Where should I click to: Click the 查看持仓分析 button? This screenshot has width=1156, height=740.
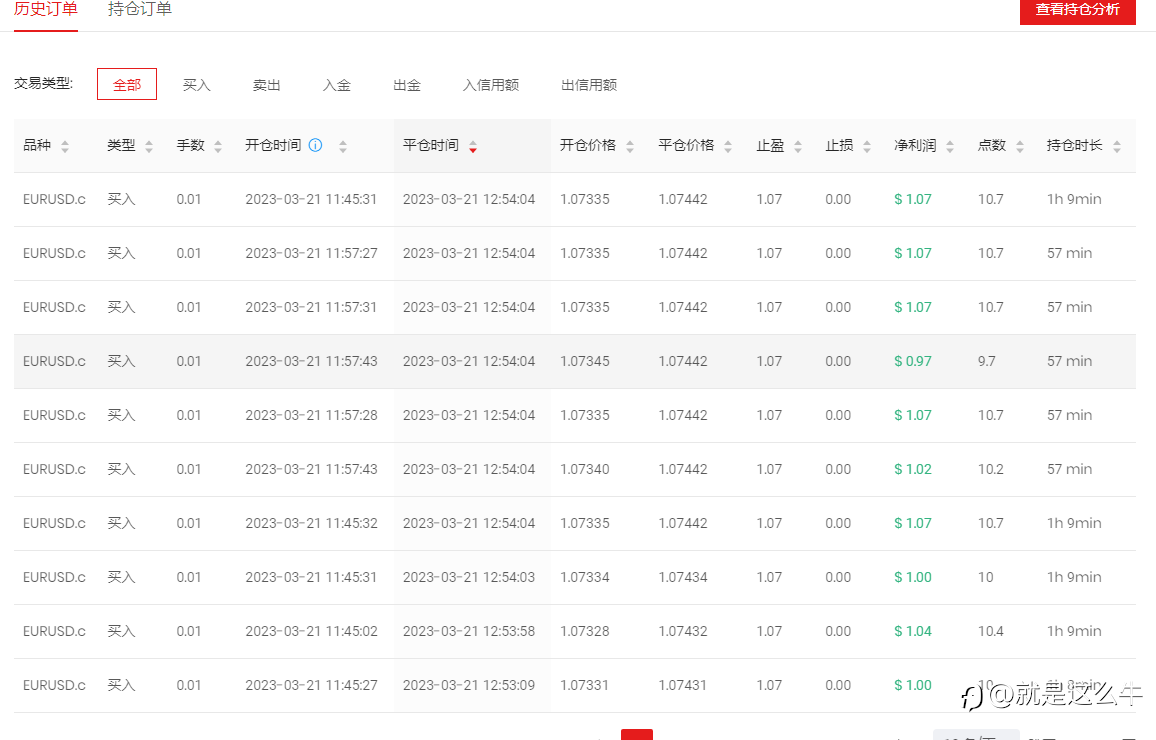1077,10
